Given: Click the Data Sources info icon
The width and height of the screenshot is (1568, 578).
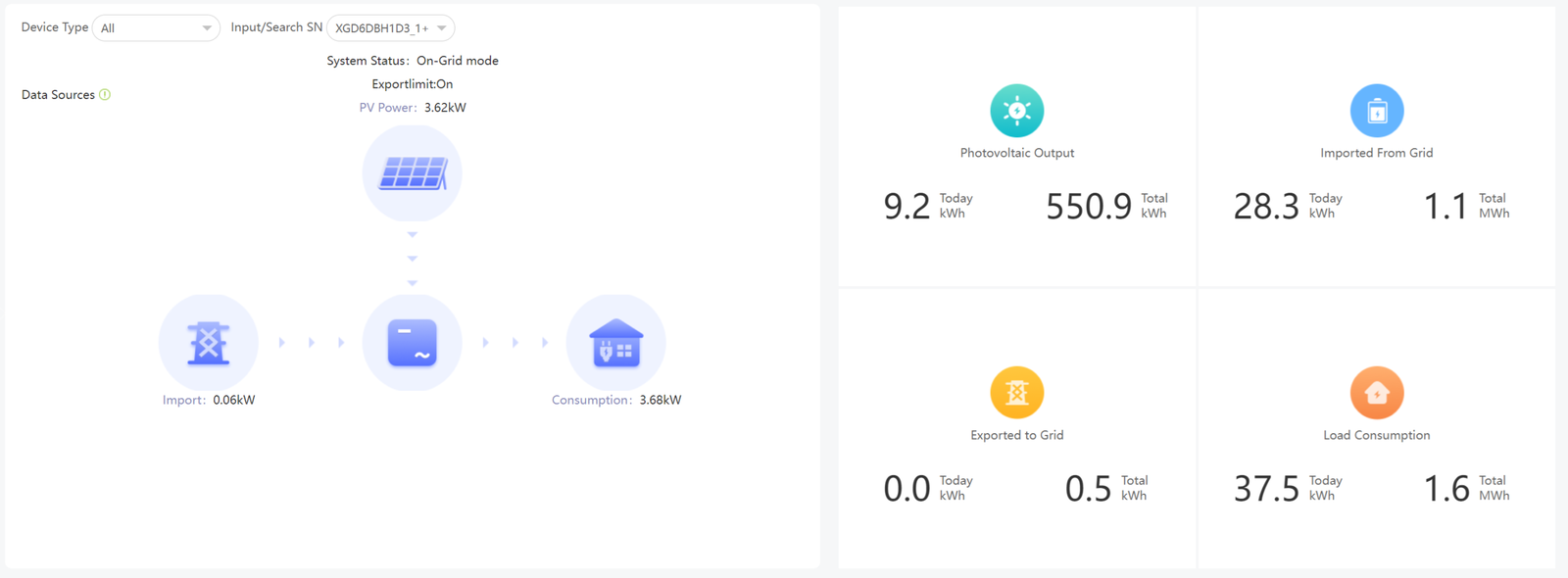Looking at the screenshot, I should click(x=105, y=95).
